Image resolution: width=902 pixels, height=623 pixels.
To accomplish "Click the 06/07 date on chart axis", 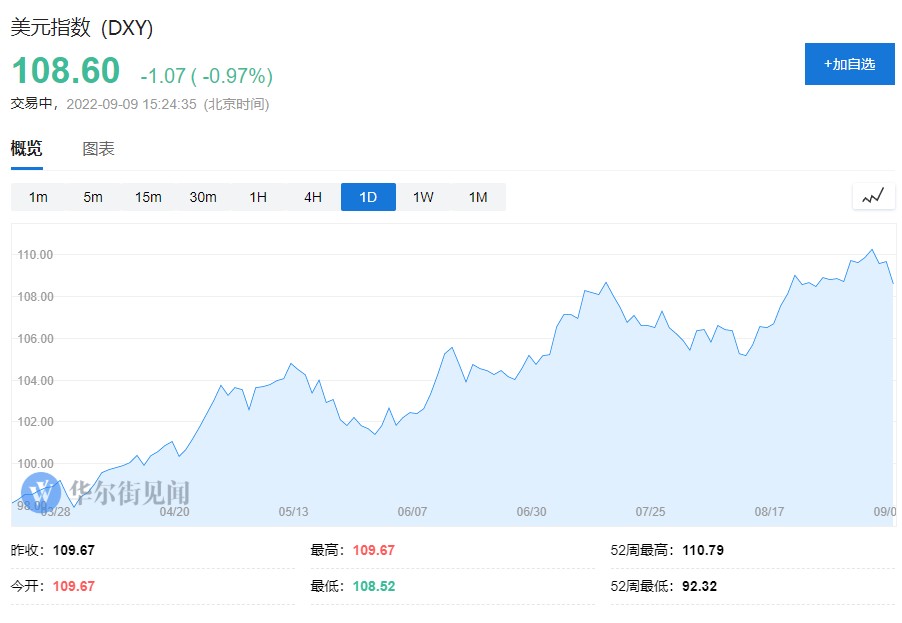I will (x=412, y=511).
